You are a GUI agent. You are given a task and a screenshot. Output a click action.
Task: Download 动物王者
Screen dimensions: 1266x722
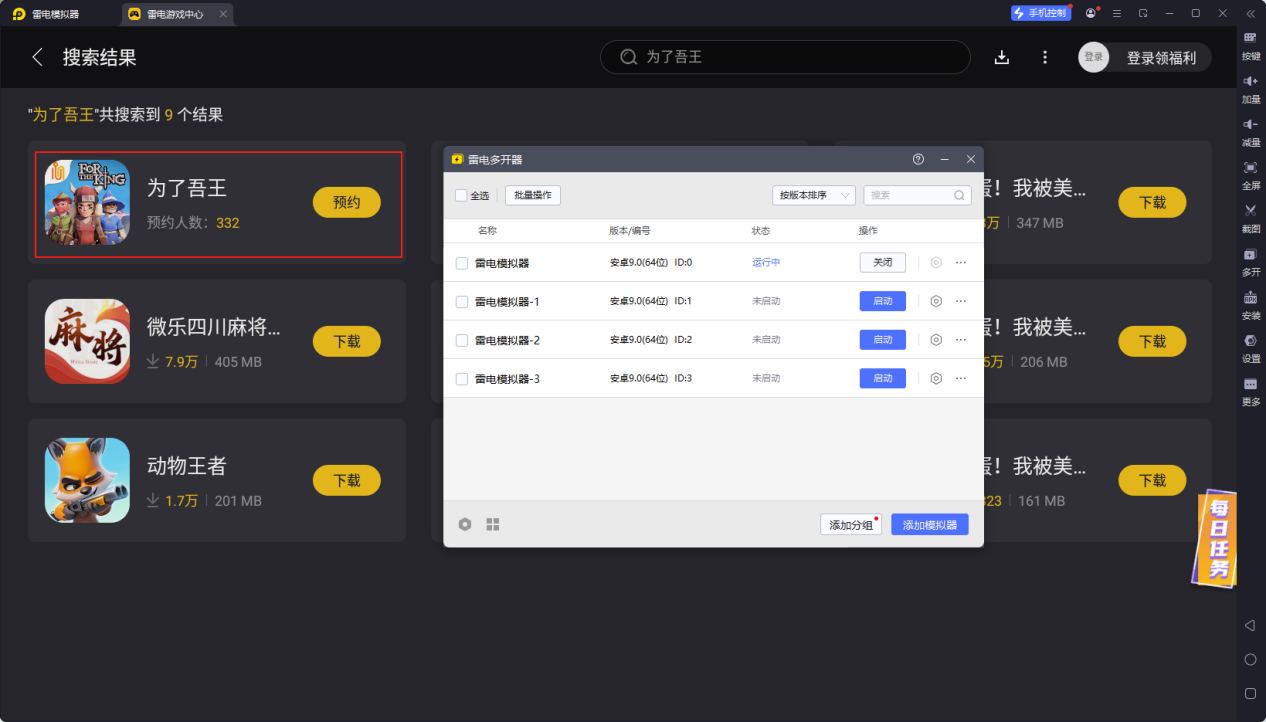click(x=347, y=480)
